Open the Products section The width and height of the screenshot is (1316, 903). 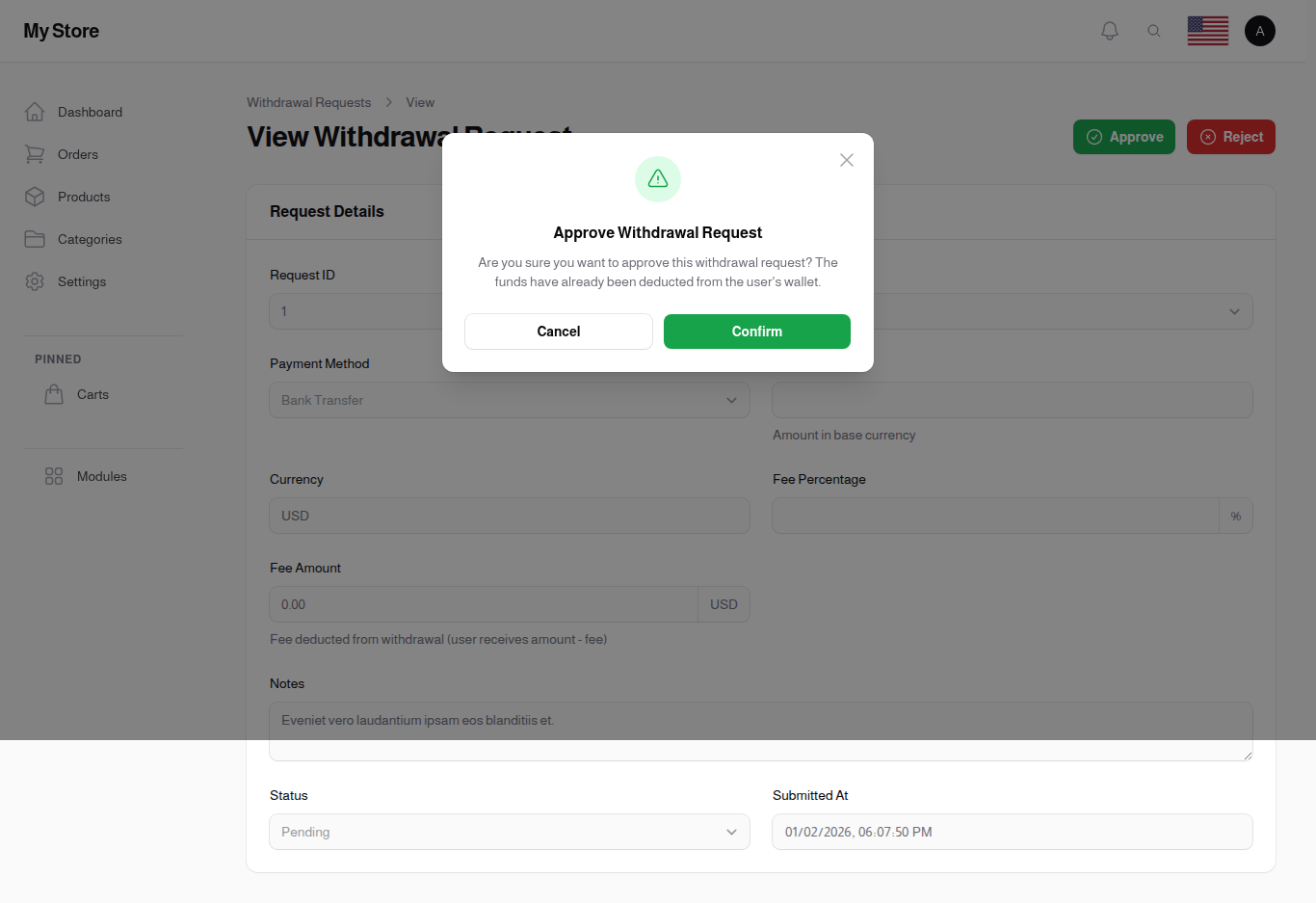click(x=83, y=197)
